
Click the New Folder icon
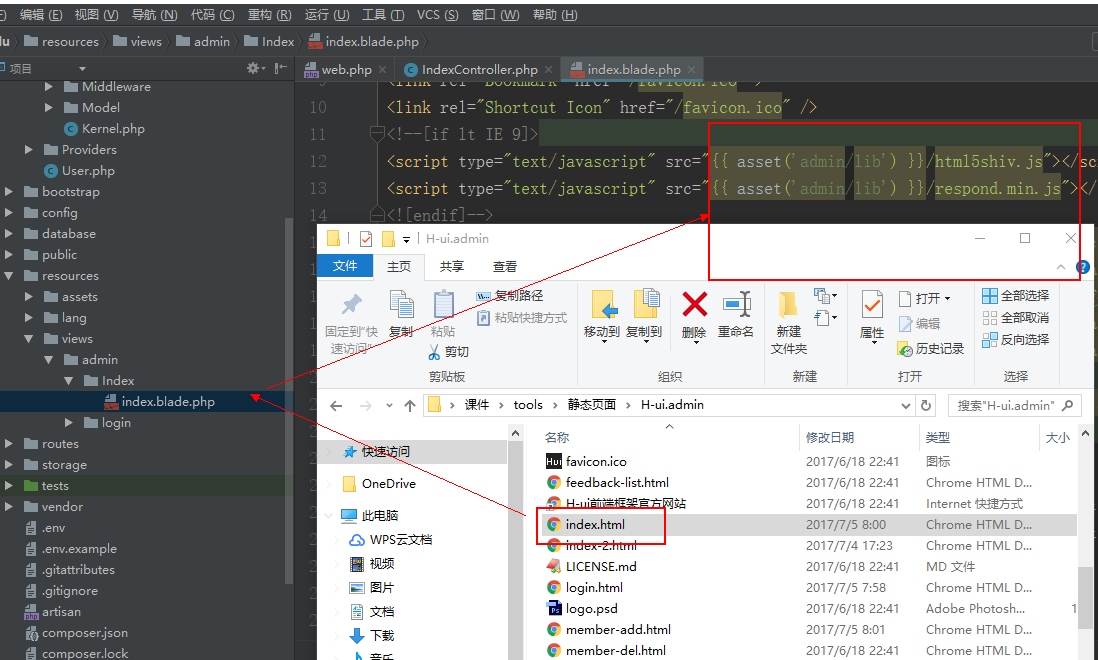(788, 306)
